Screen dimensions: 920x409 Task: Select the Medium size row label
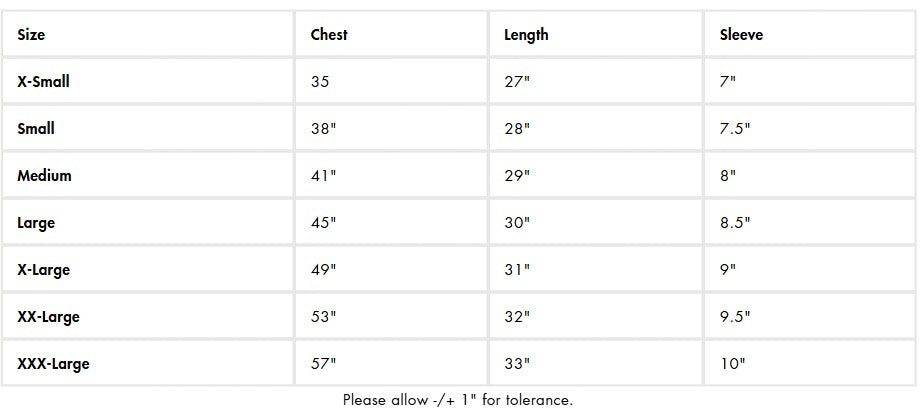point(44,176)
